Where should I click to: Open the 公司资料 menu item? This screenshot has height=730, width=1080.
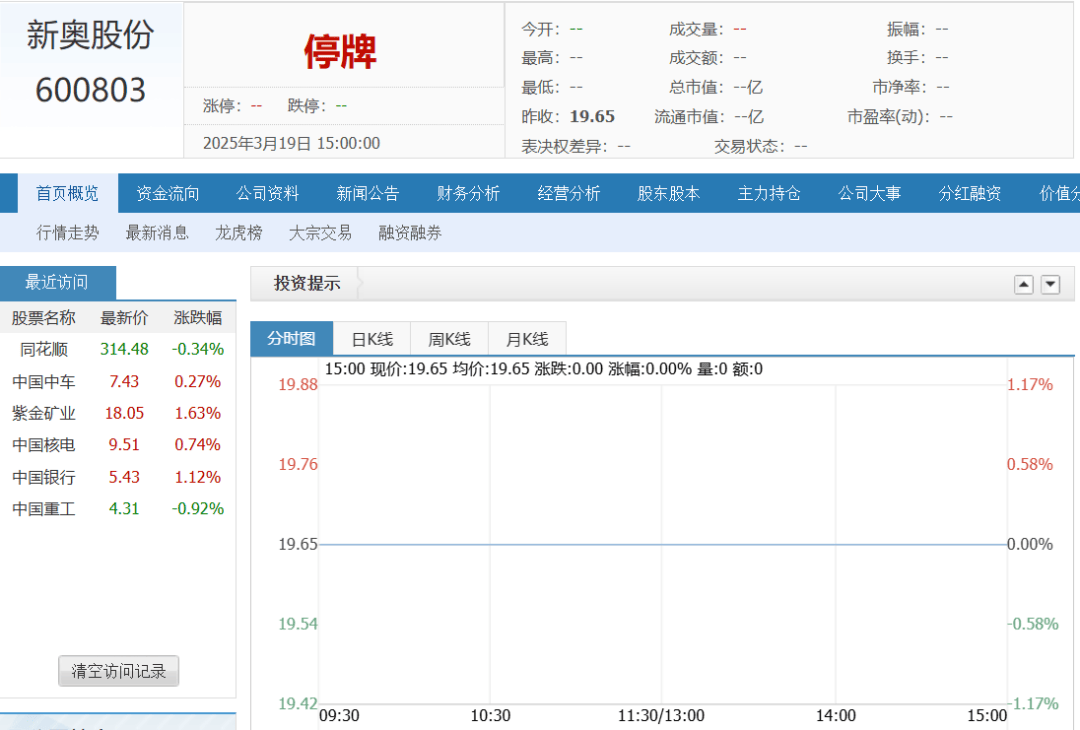[x=268, y=194]
